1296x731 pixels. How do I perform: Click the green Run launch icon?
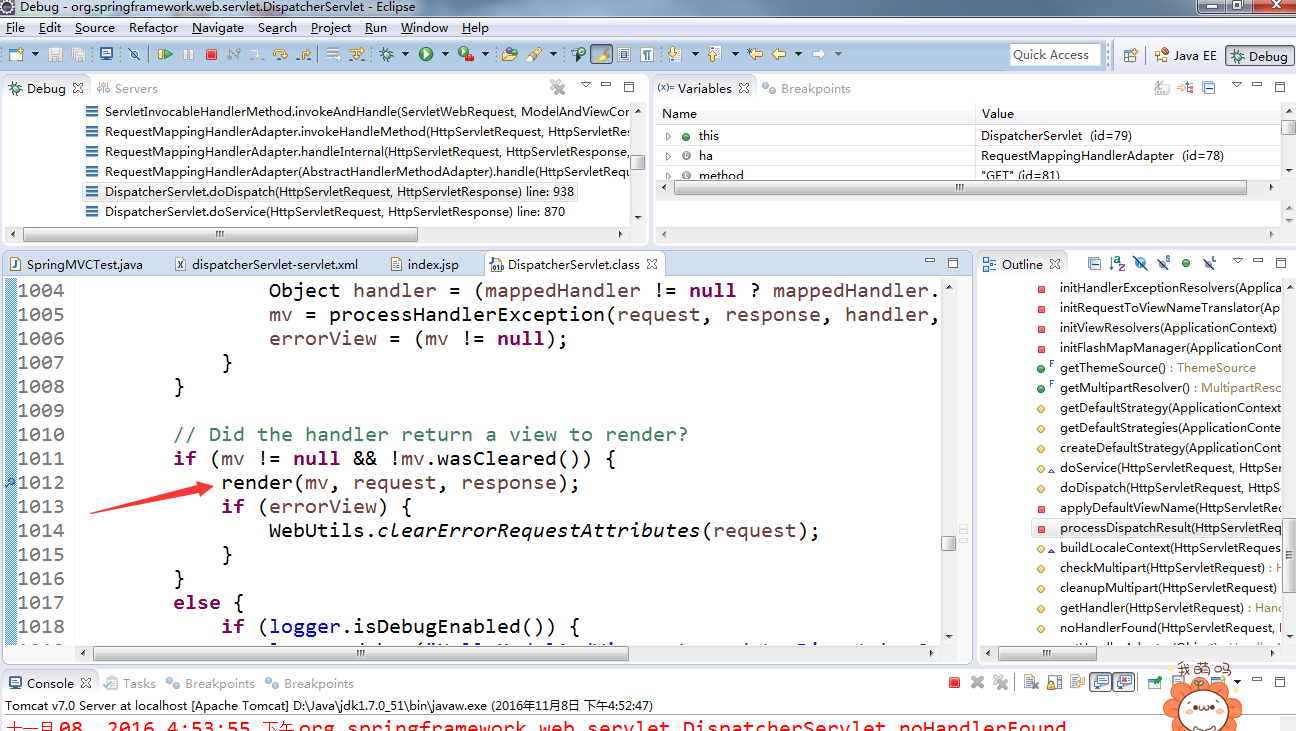pos(425,54)
